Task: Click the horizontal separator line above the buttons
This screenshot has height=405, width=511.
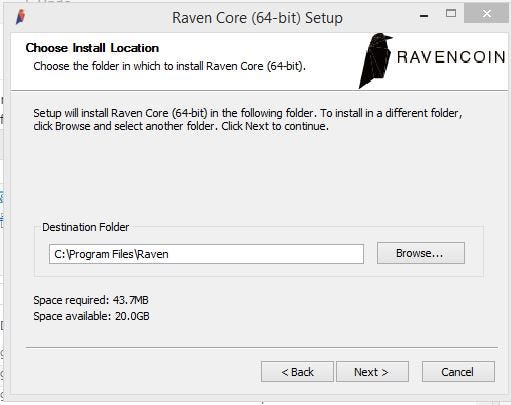Action: (262, 347)
